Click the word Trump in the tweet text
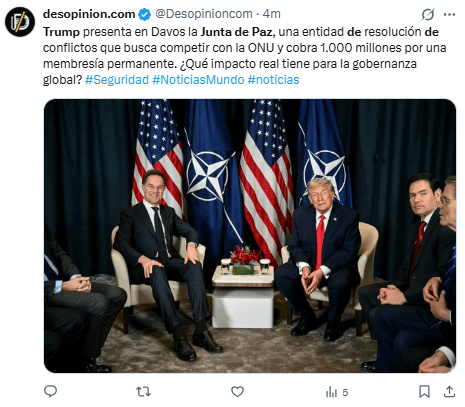 [61, 32]
